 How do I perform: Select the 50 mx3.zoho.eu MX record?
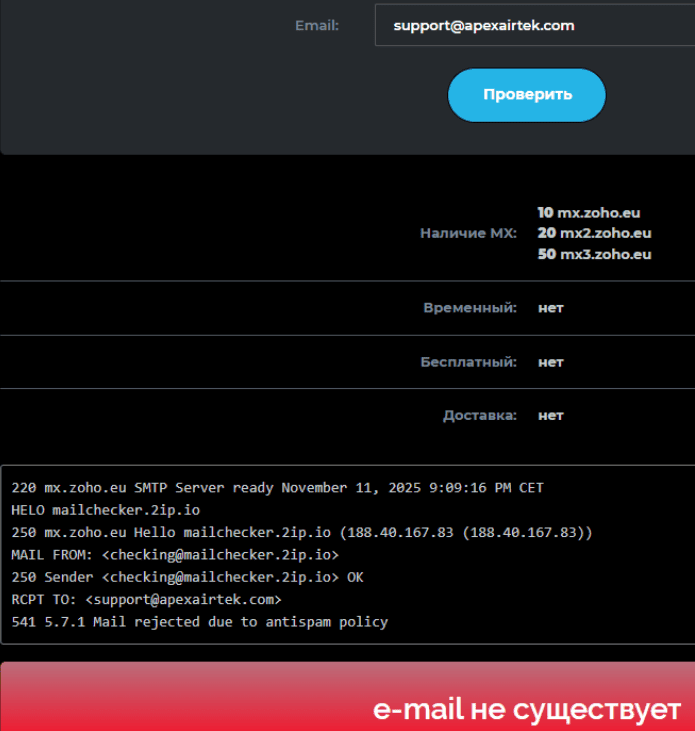pos(594,254)
